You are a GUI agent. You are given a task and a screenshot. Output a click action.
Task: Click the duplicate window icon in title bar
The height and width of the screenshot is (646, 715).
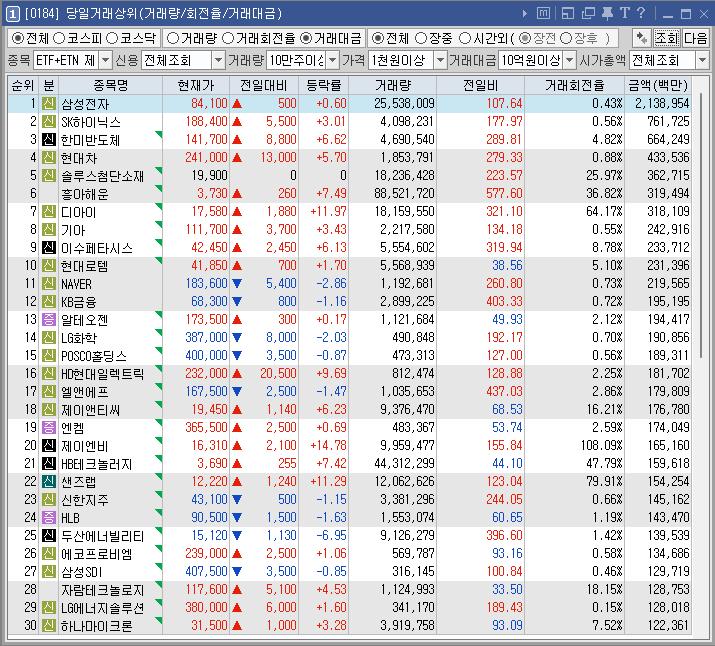(588, 14)
